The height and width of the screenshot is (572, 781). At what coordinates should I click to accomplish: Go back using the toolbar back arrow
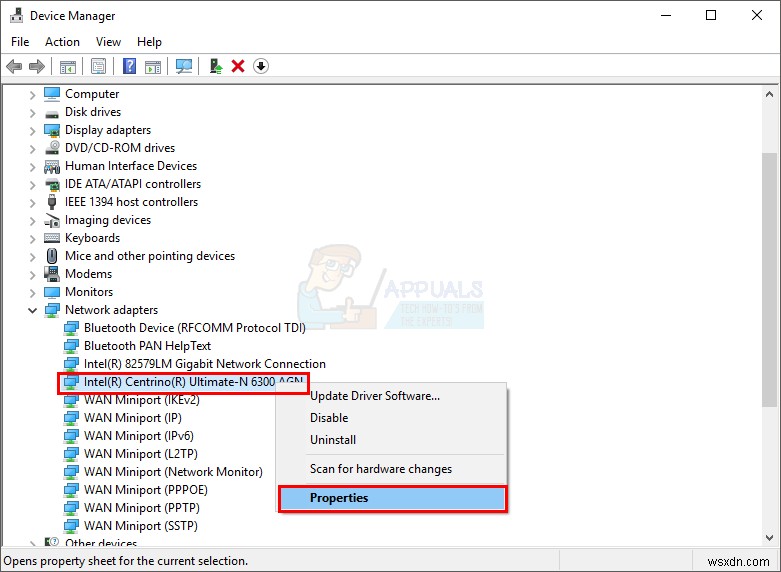coord(14,66)
